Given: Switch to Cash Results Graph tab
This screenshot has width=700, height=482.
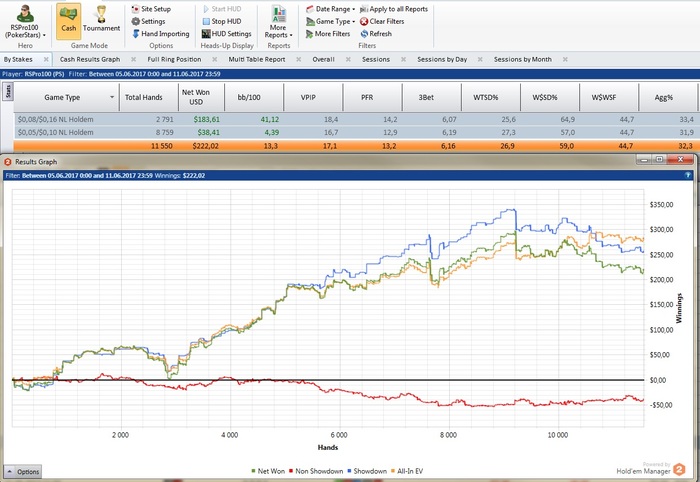Looking at the screenshot, I should [90, 59].
